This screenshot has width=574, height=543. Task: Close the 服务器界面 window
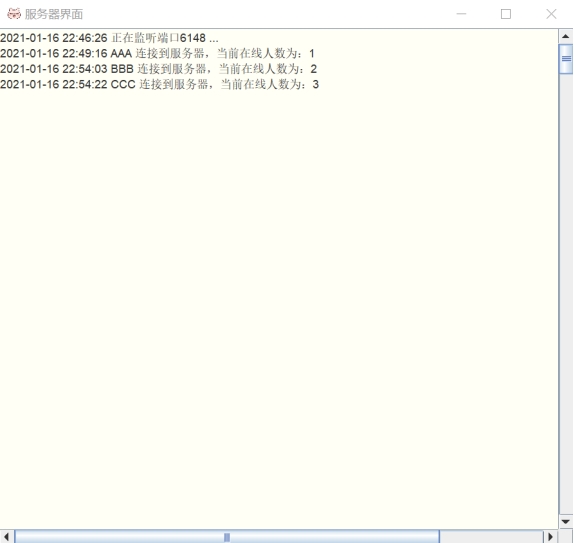[x=551, y=14]
